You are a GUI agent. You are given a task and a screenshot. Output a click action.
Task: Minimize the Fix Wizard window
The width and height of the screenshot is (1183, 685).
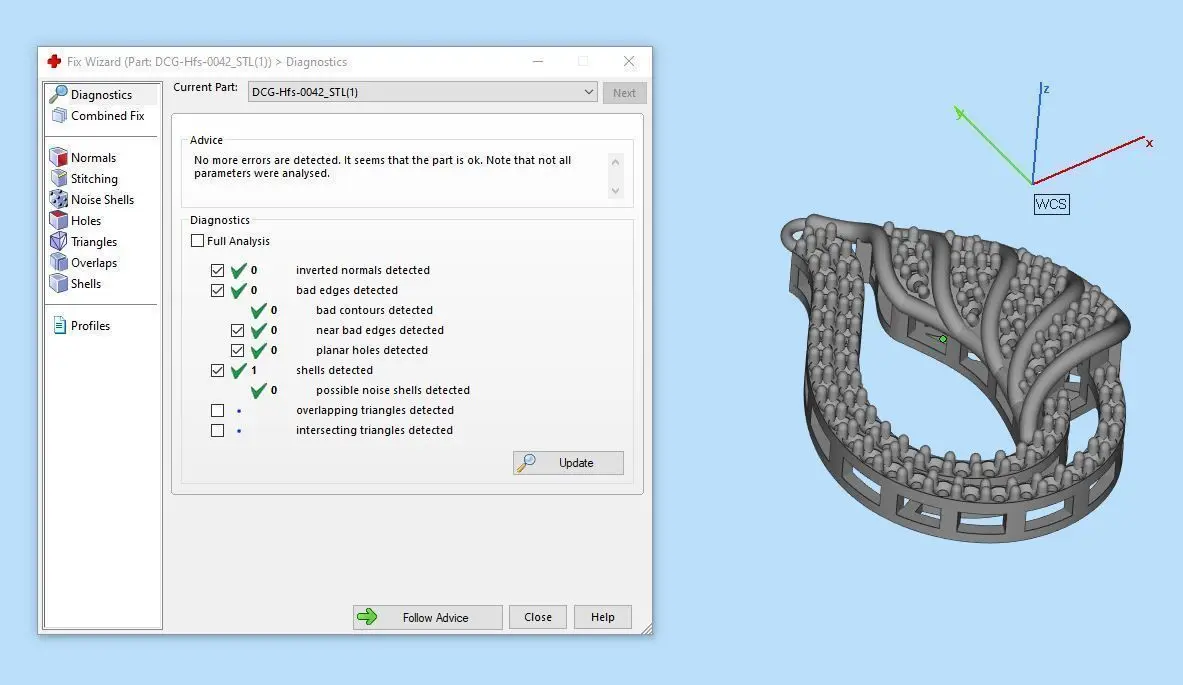click(x=538, y=61)
